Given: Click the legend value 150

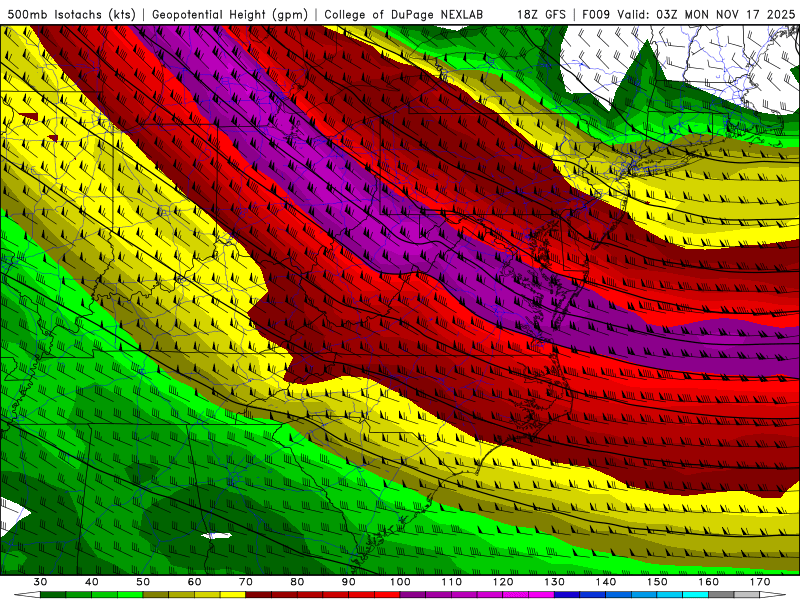Looking at the screenshot, I should coord(658,582).
